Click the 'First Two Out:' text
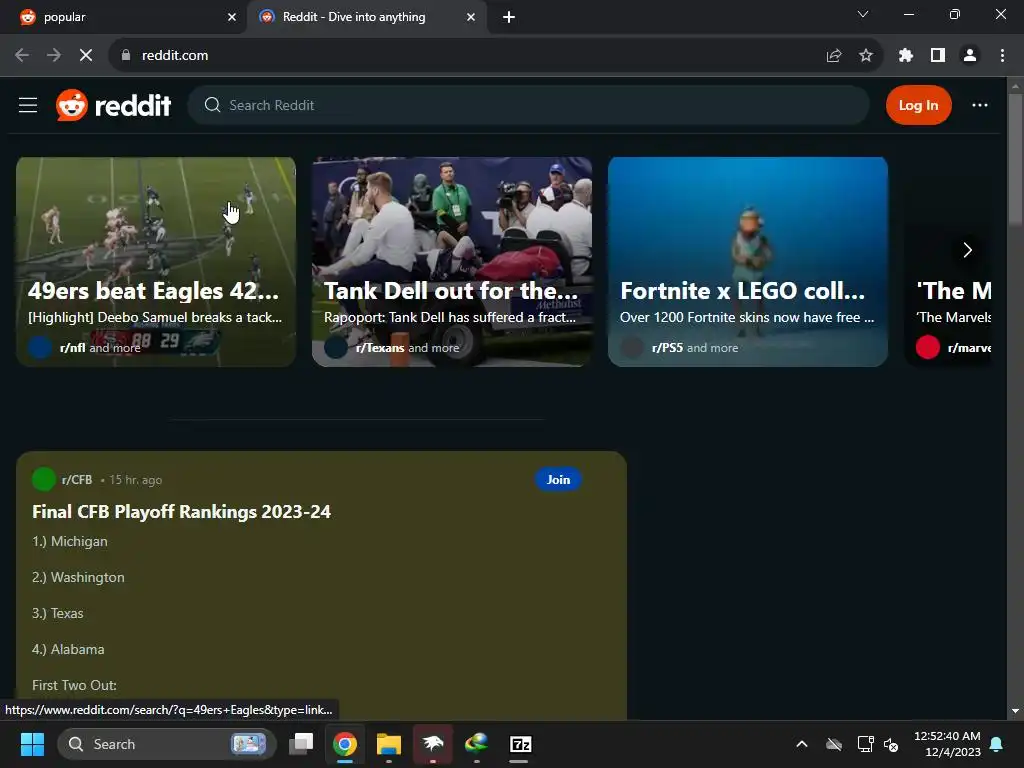Image resolution: width=1024 pixels, height=768 pixels. pyautogui.click(x=74, y=685)
